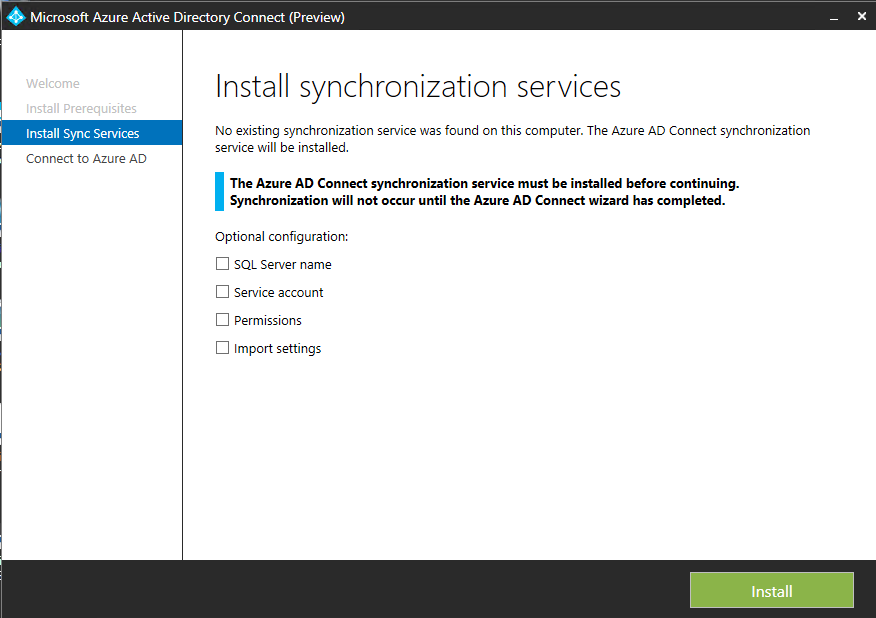Click the window title text in title bar

point(187,16)
